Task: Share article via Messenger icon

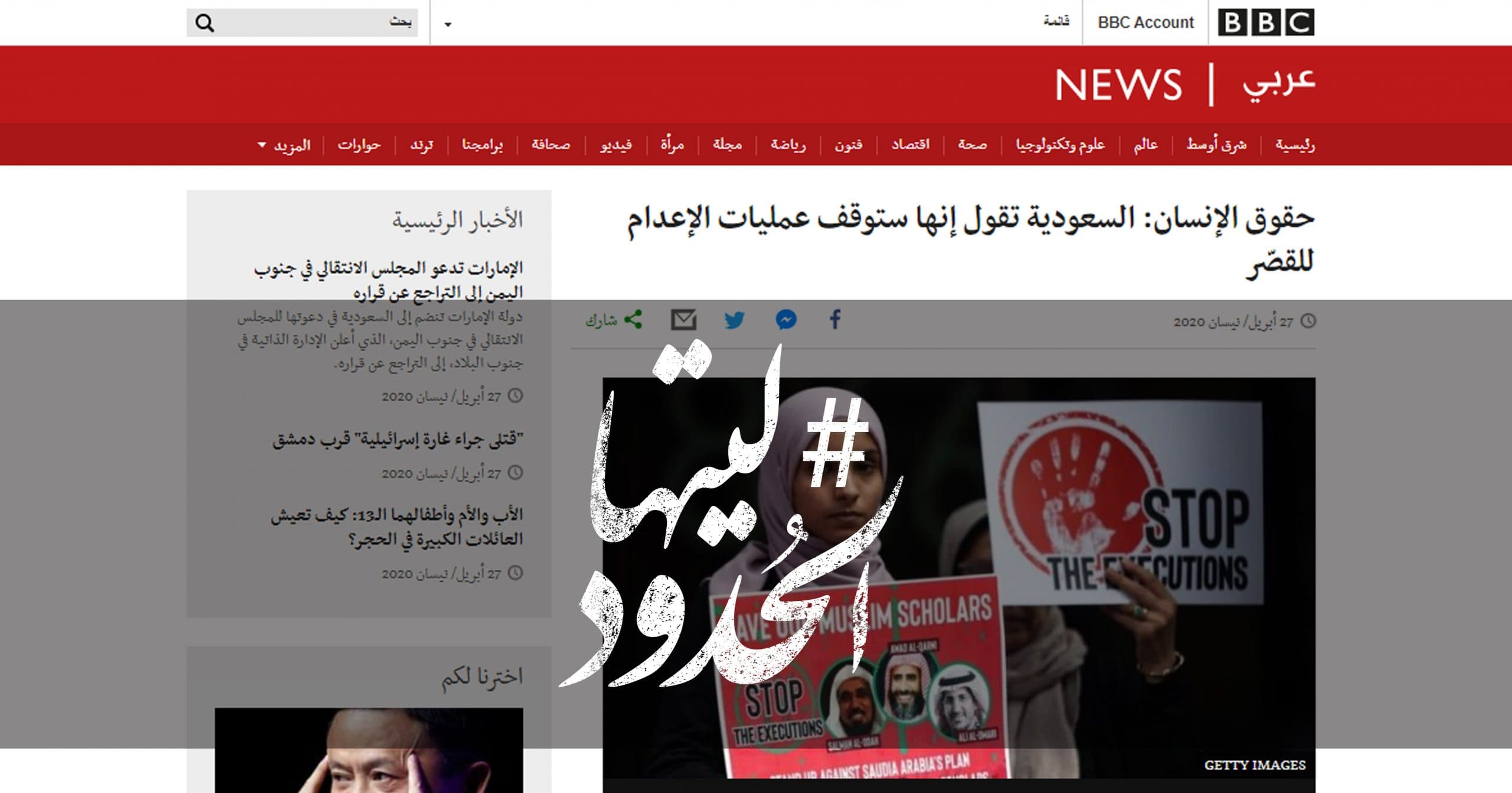Action: click(x=786, y=320)
